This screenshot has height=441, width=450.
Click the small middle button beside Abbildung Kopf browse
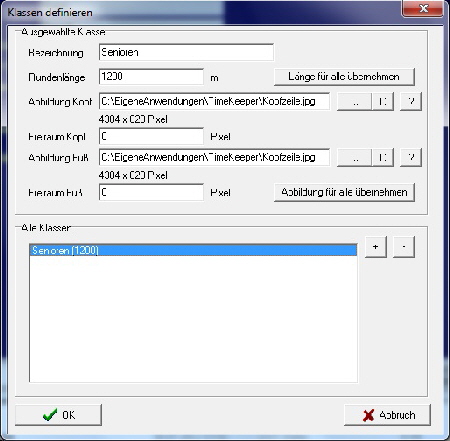point(383,101)
